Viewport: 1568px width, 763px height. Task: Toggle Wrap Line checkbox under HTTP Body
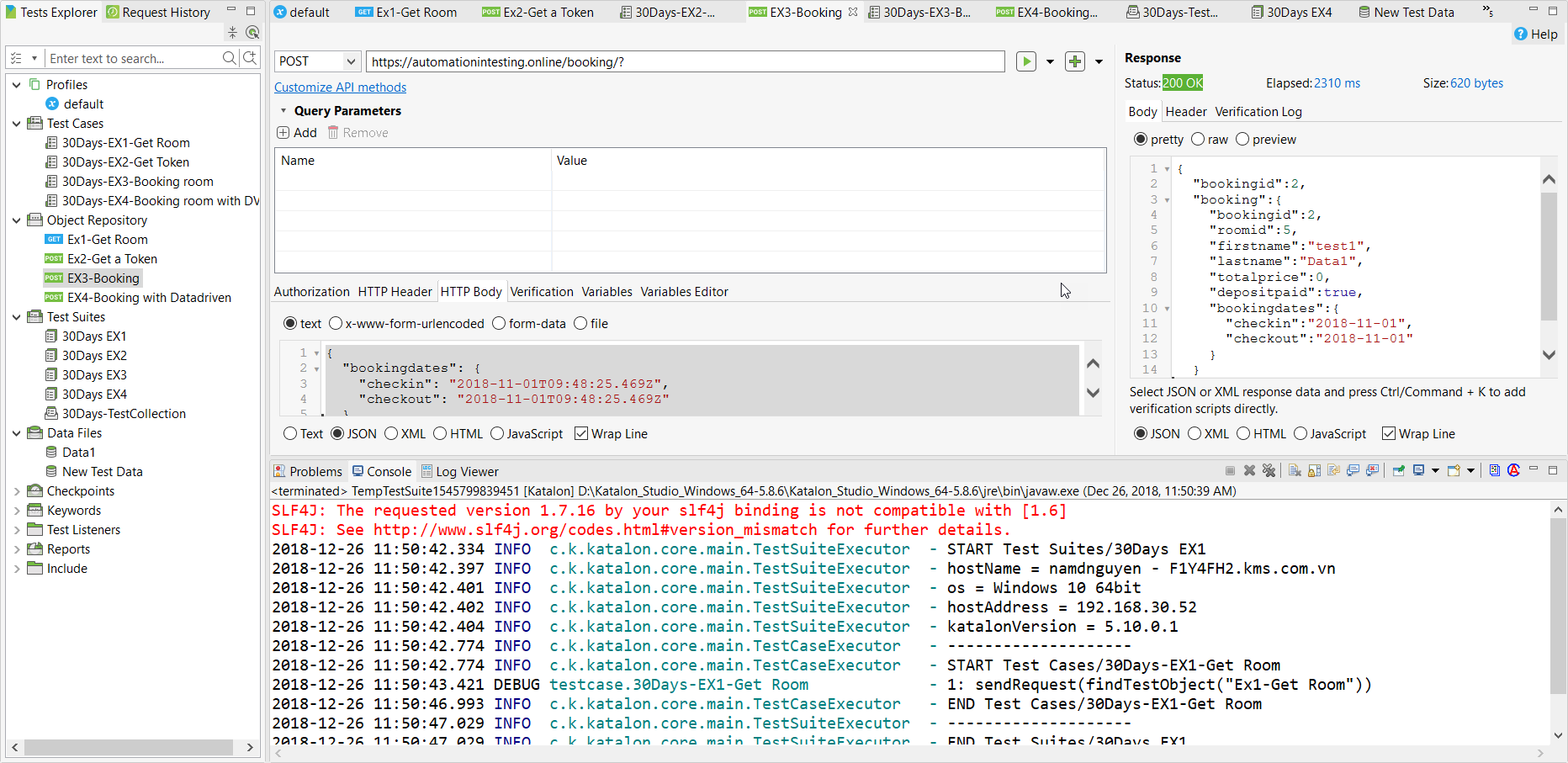(x=581, y=434)
